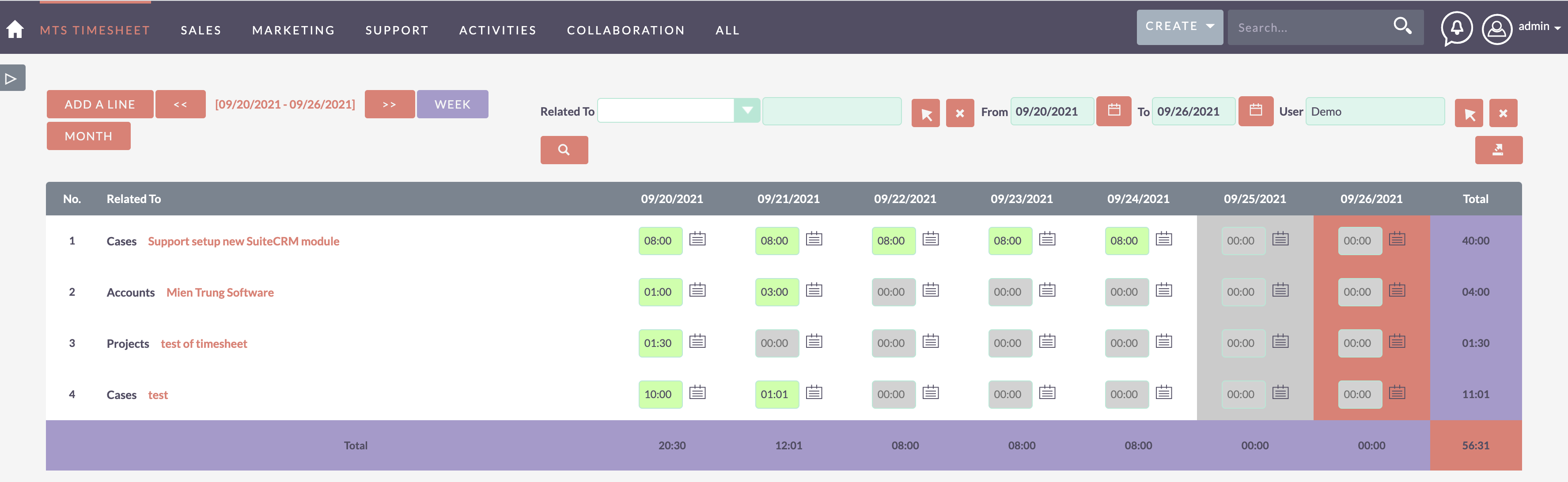Expand the secondary Related To combo box

point(833,110)
